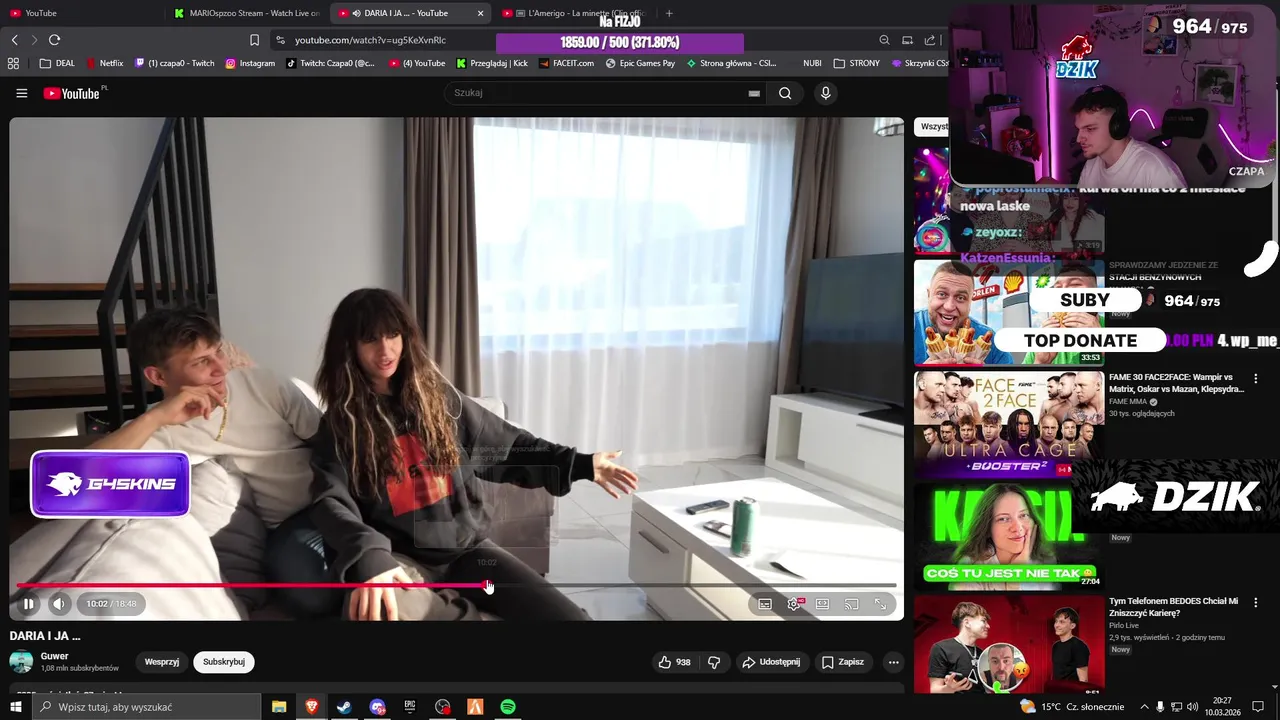Image resolution: width=1280 pixels, height=720 pixels.
Task: Click the progress bar scrubber handle
Action: (488, 586)
